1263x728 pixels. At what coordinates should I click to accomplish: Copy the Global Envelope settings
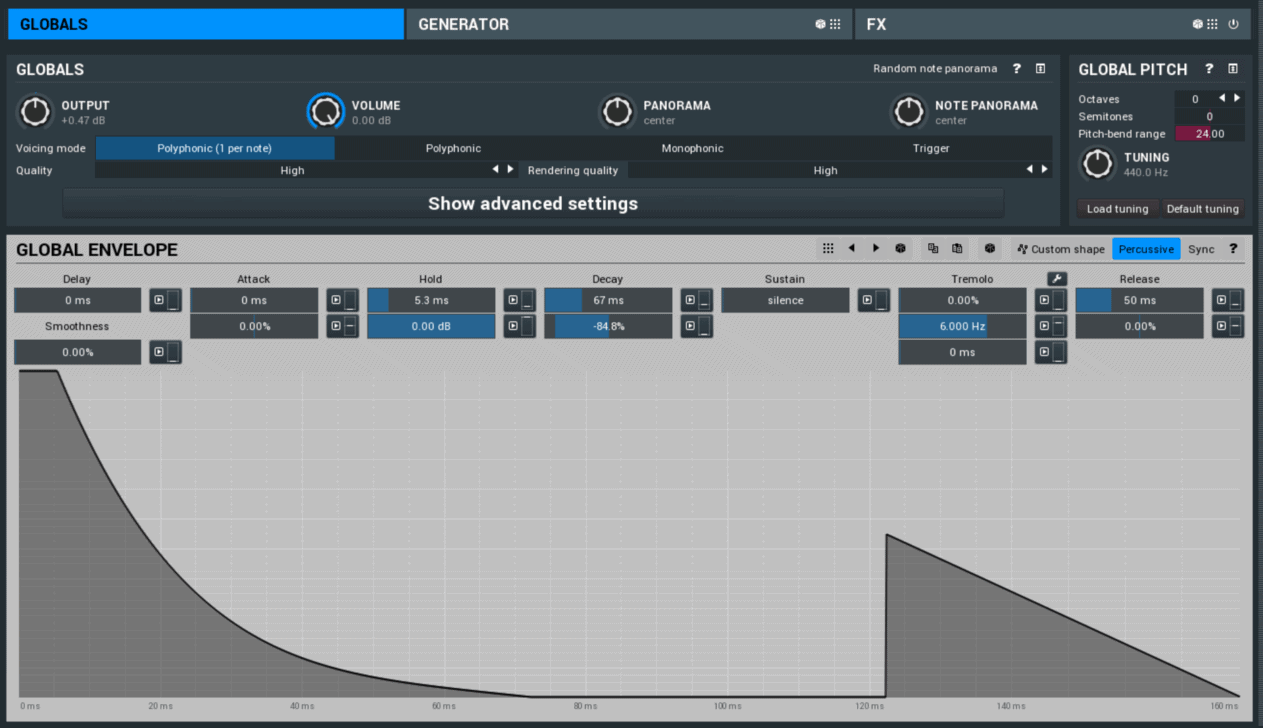933,249
